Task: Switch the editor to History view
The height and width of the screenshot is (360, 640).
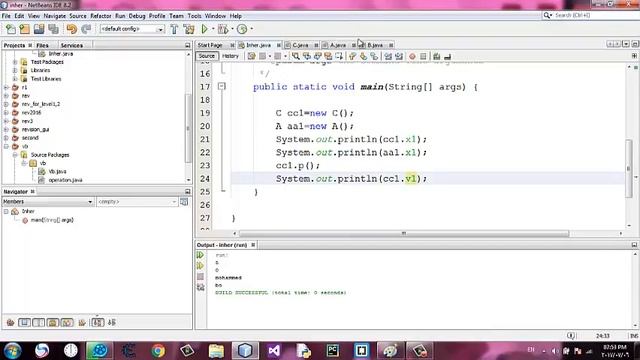Action: pyautogui.click(x=230, y=56)
